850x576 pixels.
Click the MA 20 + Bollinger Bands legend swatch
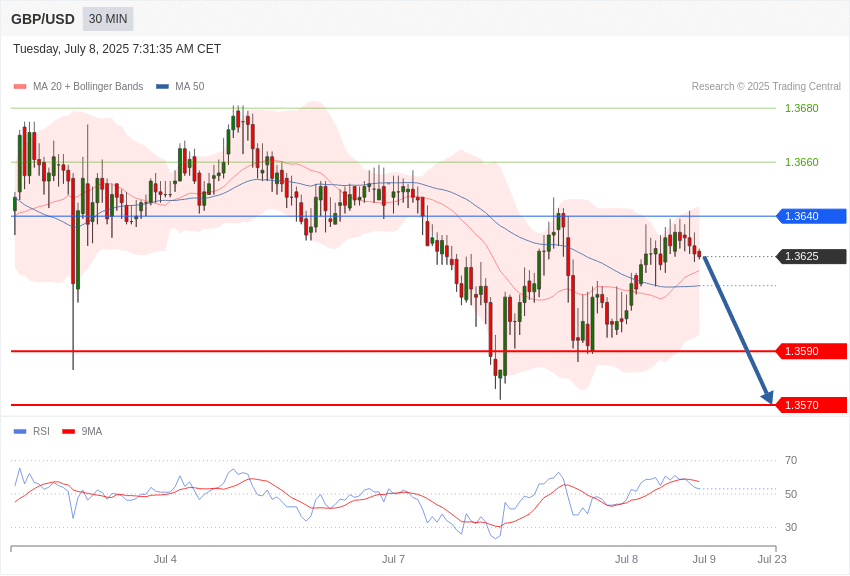(20, 87)
